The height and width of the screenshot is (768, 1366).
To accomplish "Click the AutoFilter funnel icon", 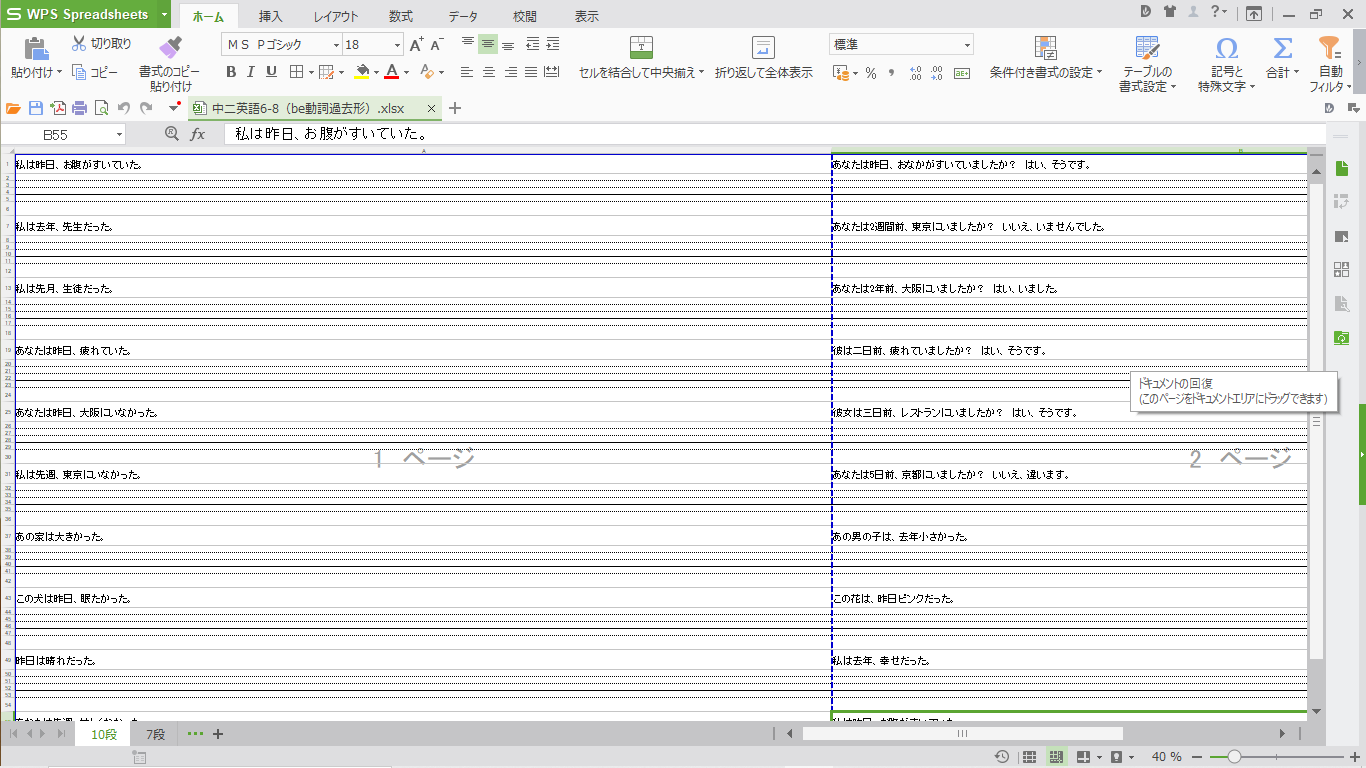I will click(1329, 48).
